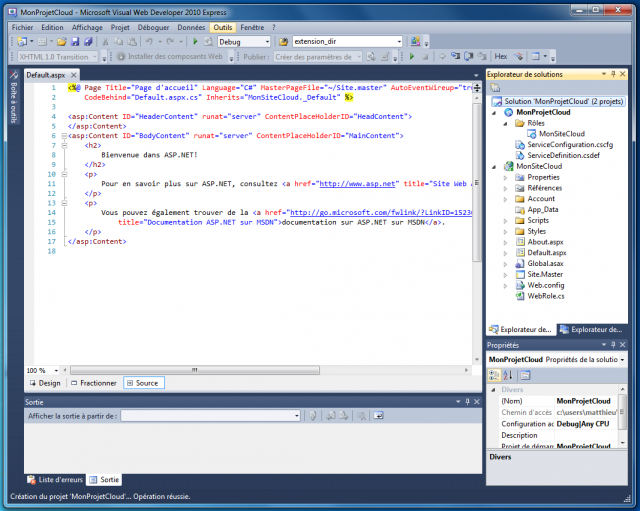The image size is (640, 511).
Task: Click the split editor icon above the scrollbar
Action: pyautogui.click(x=477, y=88)
